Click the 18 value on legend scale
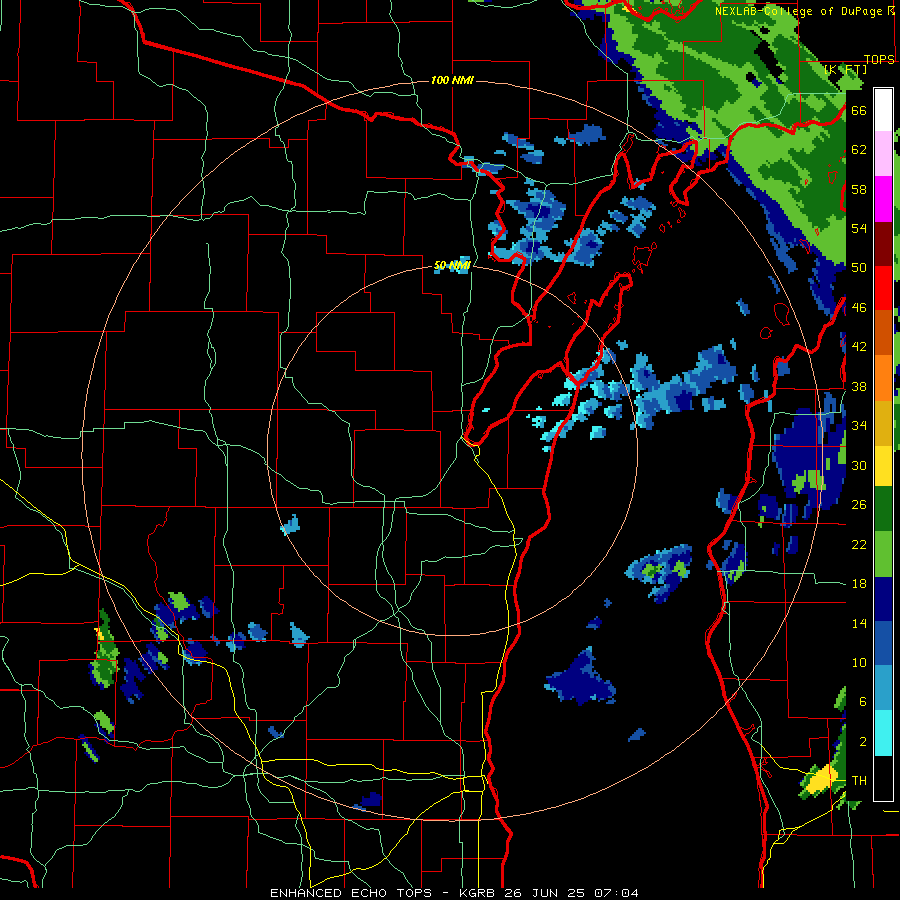900x900 pixels. click(x=859, y=584)
